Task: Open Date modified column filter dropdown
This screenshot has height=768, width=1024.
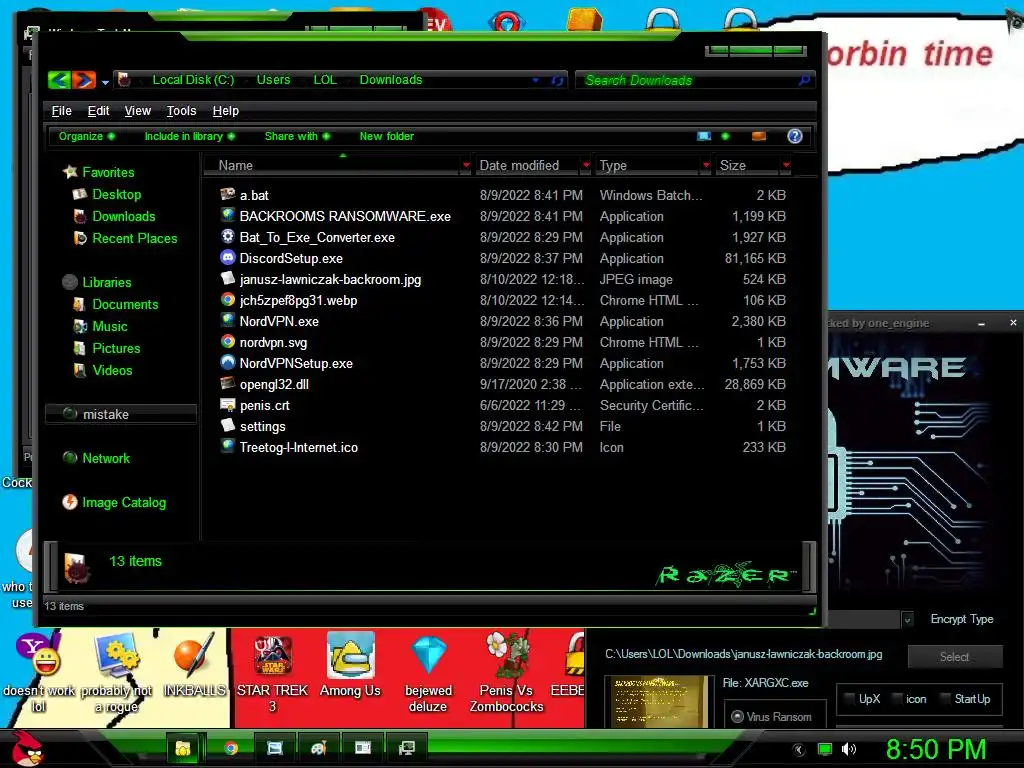Action: (586, 165)
